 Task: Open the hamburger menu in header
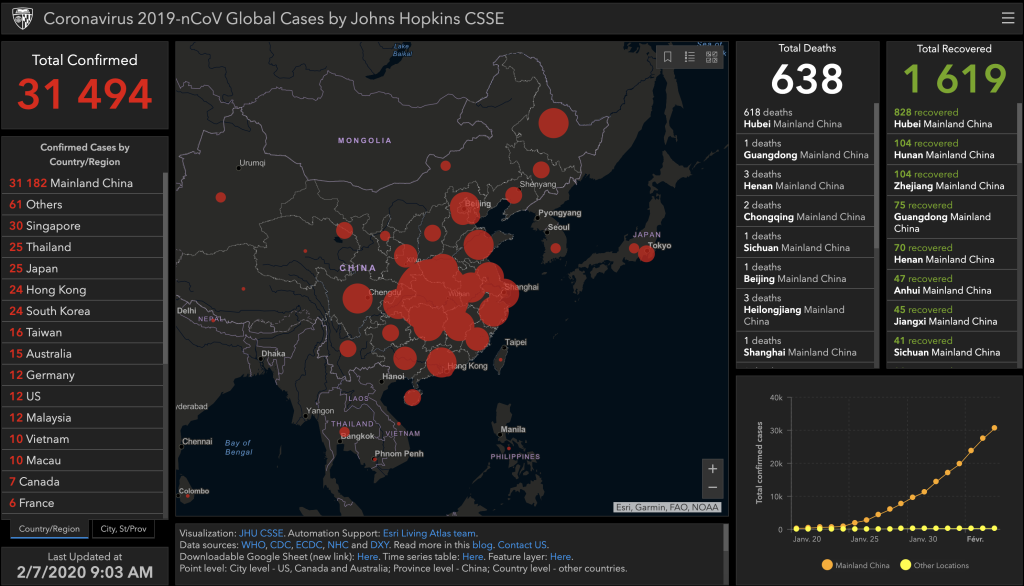(1006, 18)
